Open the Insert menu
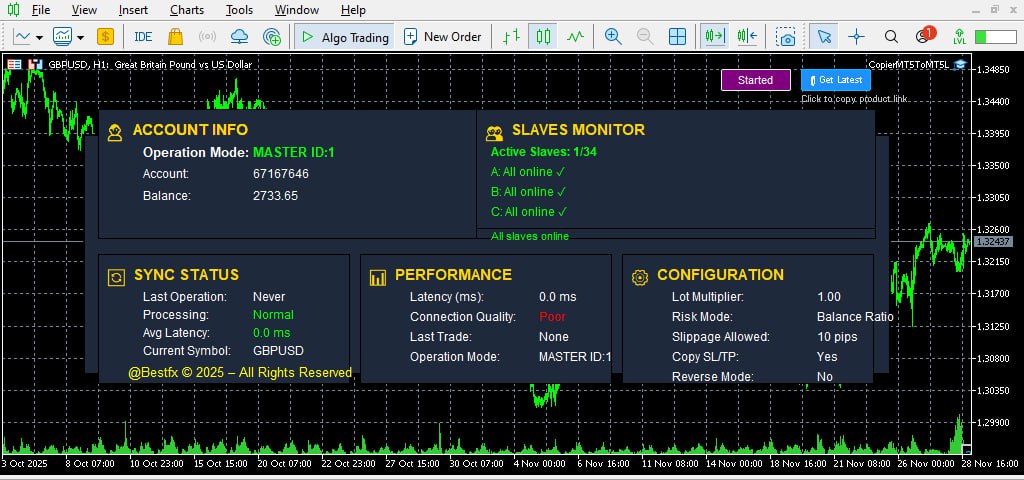1024x480 pixels. click(133, 10)
